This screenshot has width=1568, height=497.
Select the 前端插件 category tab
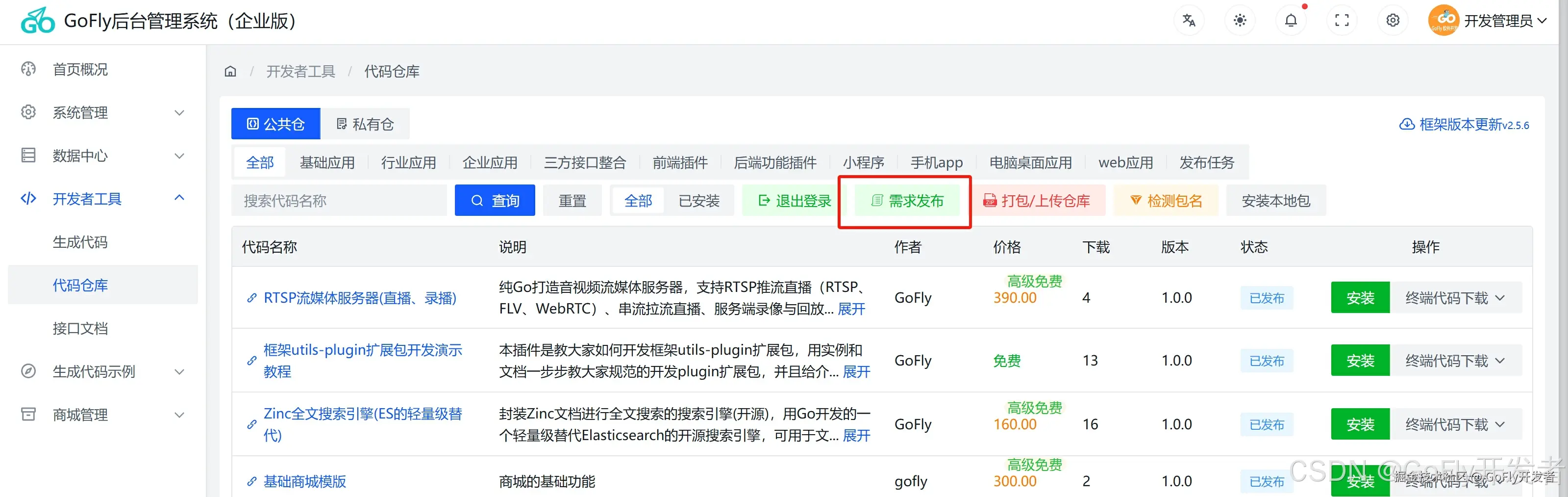[680, 162]
